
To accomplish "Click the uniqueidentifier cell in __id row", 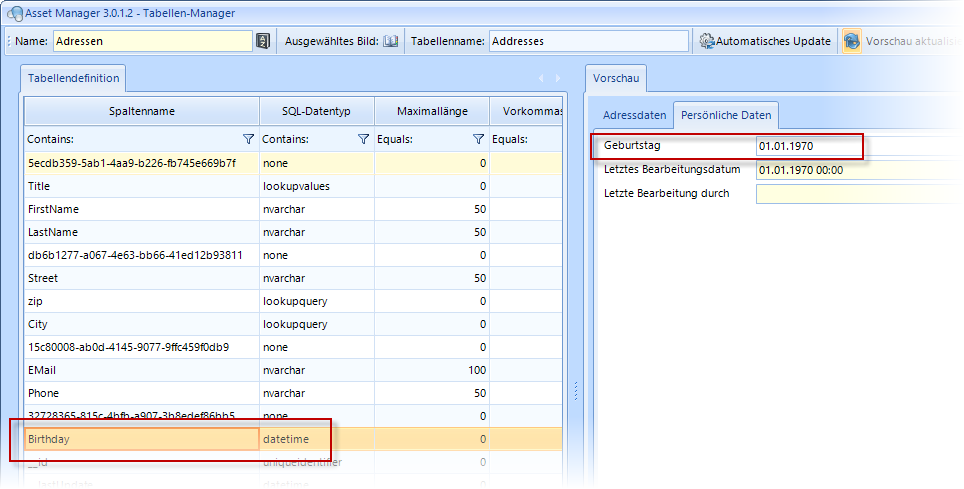I will (317, 463).
